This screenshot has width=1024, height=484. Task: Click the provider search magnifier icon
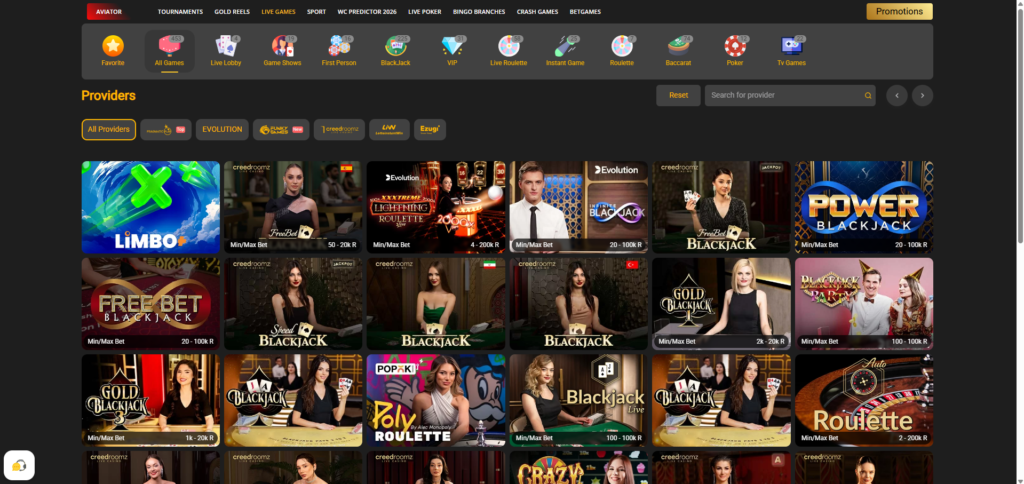(x=868, y=95)
